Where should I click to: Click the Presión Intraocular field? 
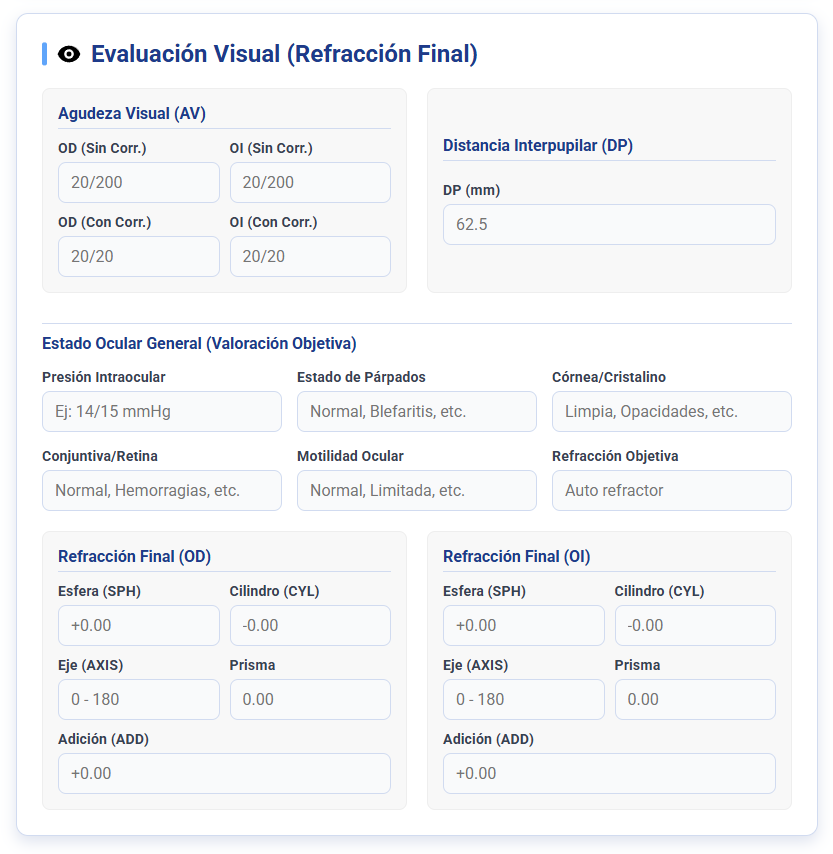click(x=162, y=411)
